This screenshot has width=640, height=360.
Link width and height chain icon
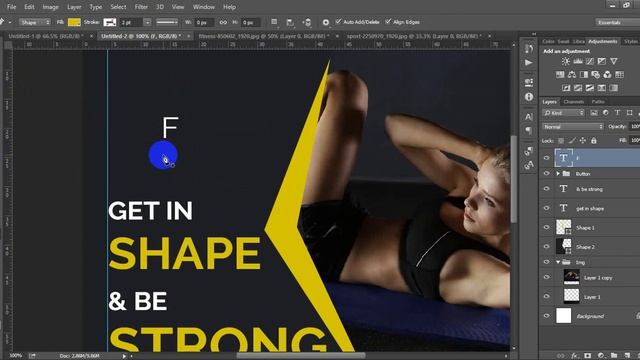coord(223,22)
